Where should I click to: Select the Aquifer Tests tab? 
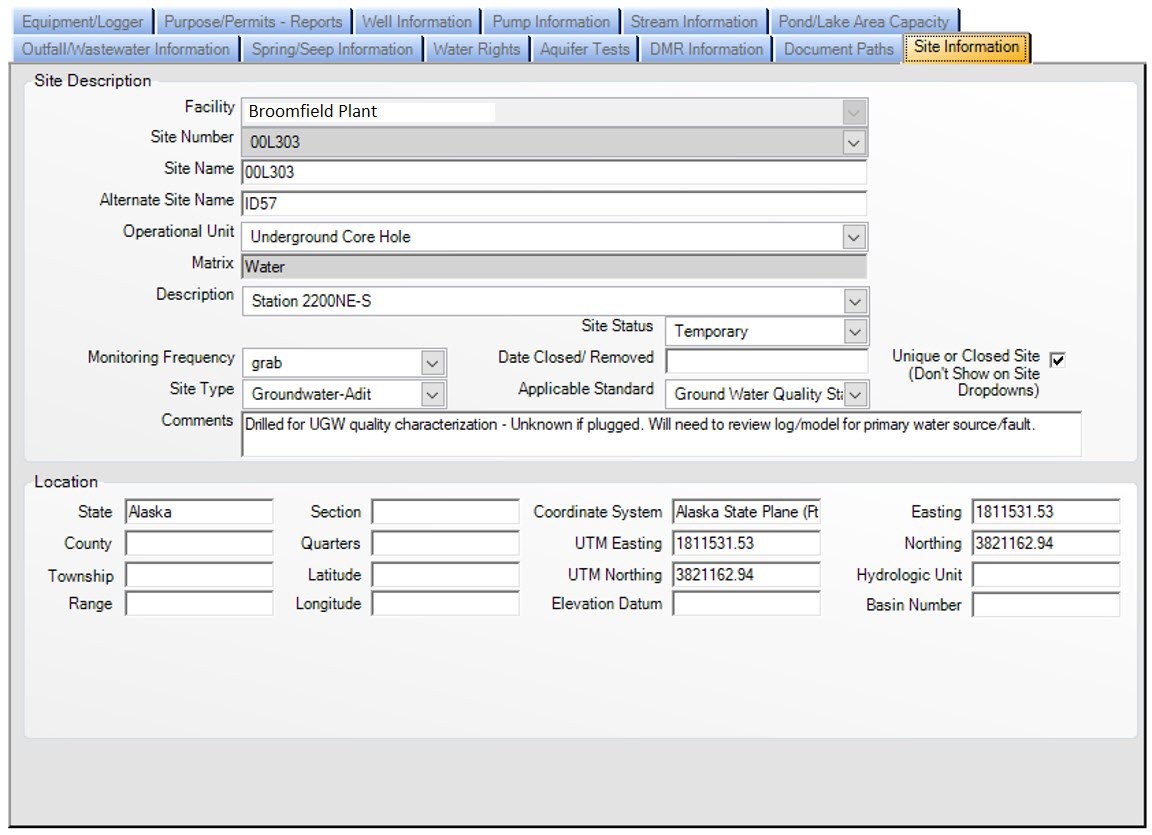[x=585, y=49]
